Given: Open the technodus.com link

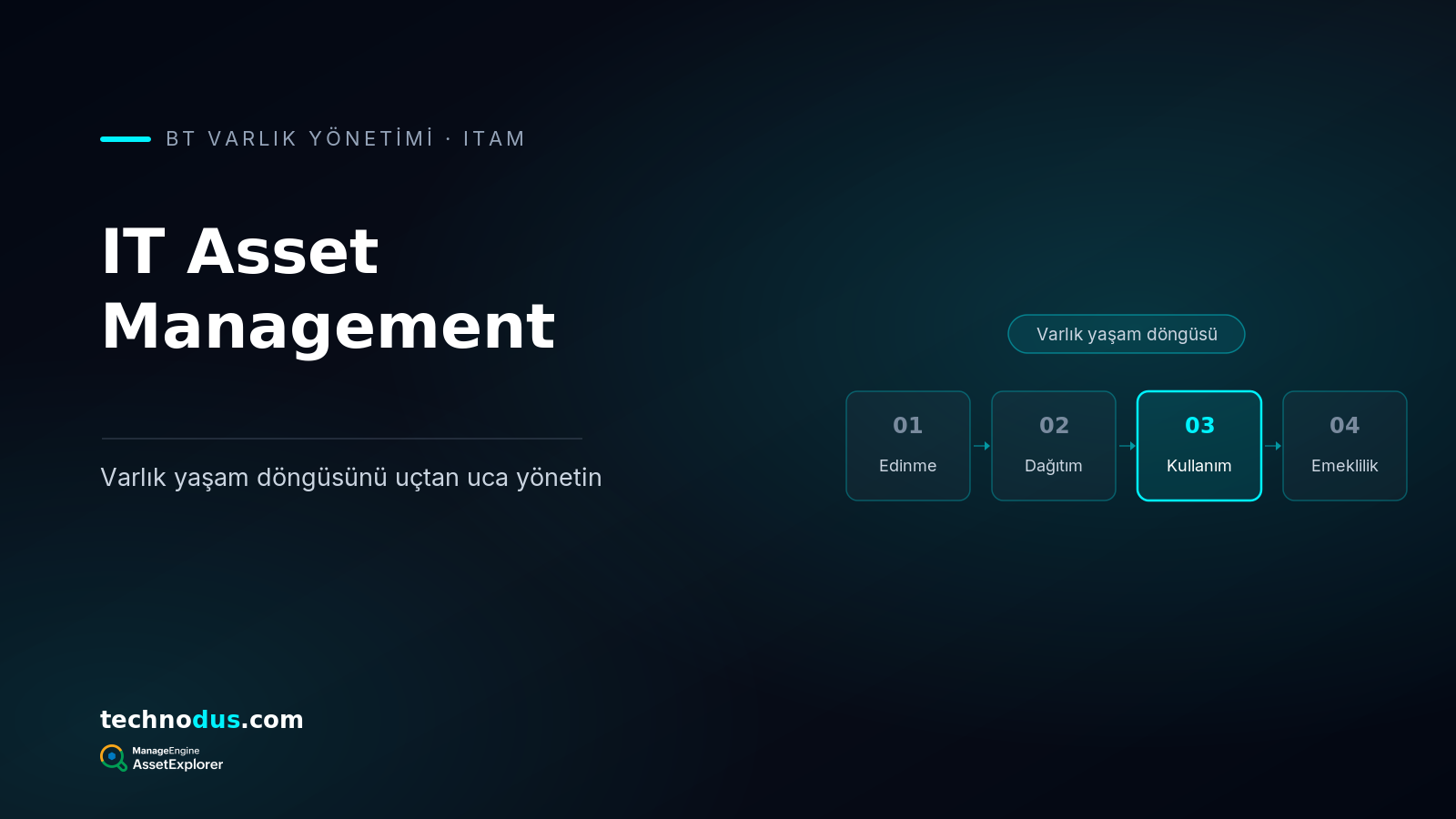Looking at the screenshot, I should pyautogui.click(x=202, y=720).
